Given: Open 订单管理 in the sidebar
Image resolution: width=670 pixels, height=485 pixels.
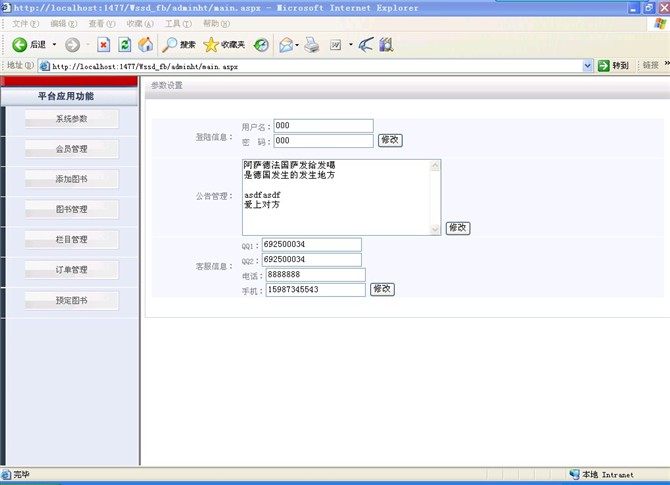Looking at the screenshot, I should (x=71, y=270).
